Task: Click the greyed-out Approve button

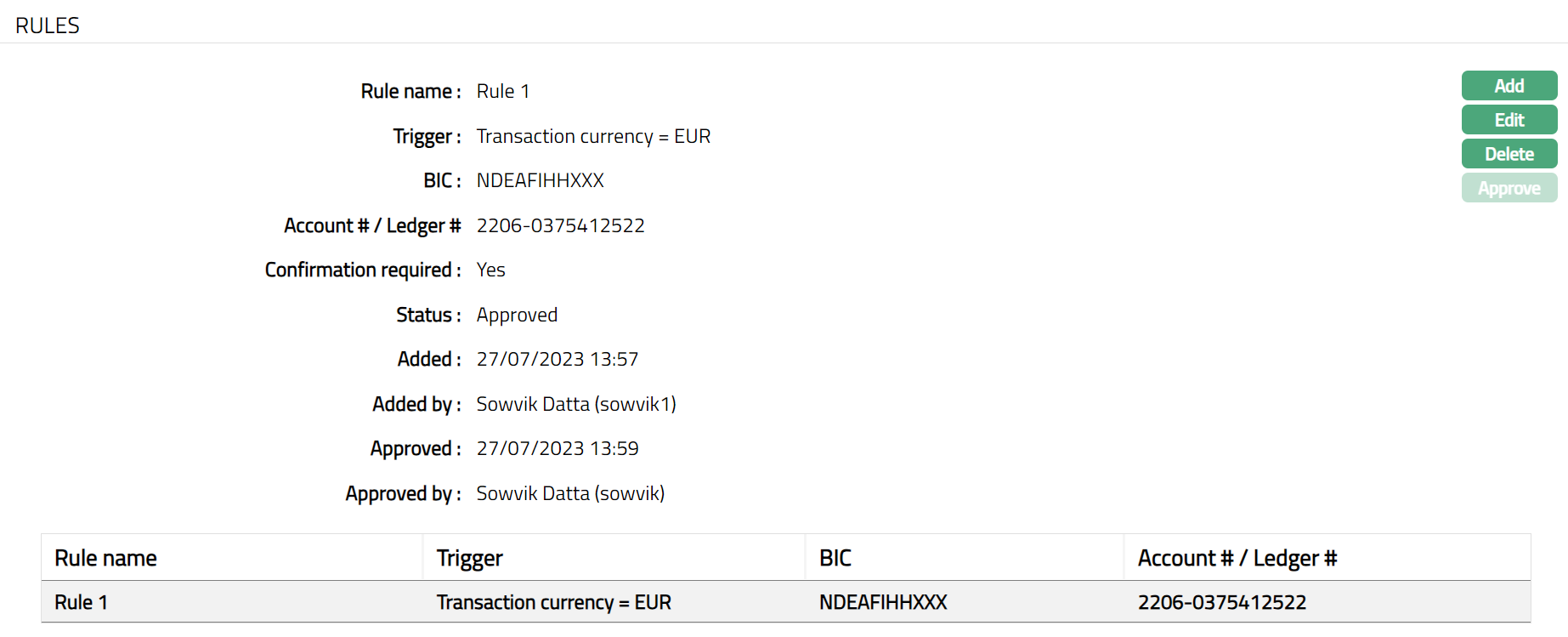Action: (1509, 188)
